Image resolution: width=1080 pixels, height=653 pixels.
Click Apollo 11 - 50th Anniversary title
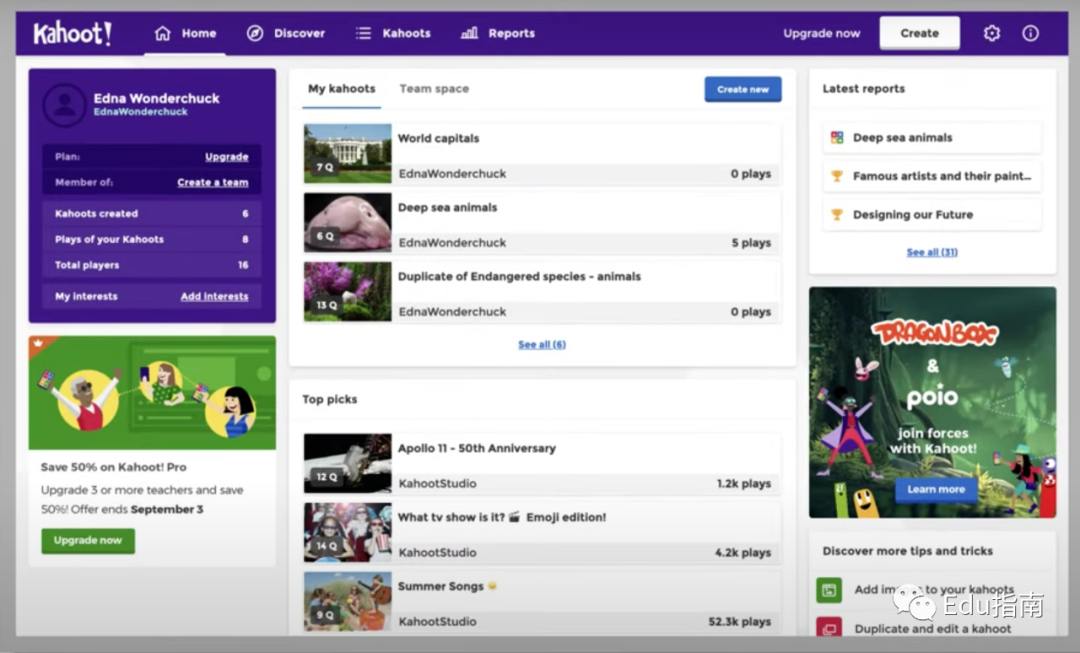click(477, 448)
